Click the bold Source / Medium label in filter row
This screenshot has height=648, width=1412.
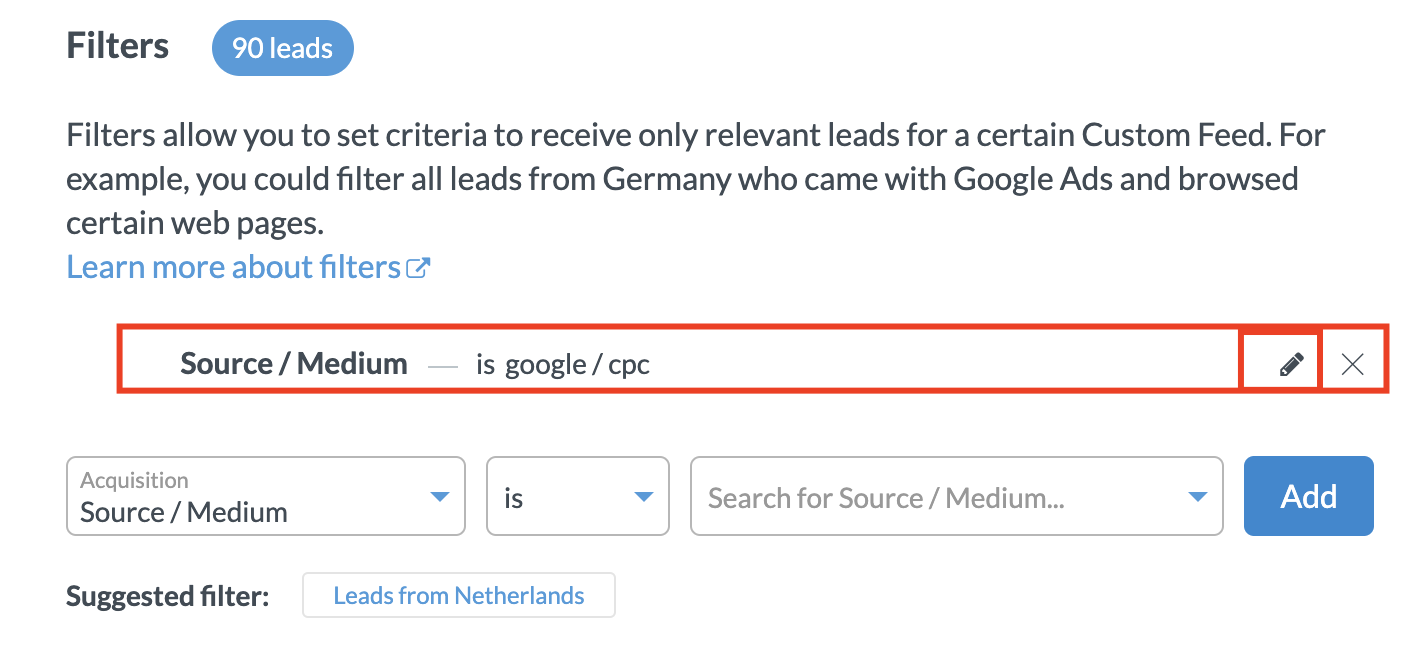pyautogui.click(x=294, y=363)
